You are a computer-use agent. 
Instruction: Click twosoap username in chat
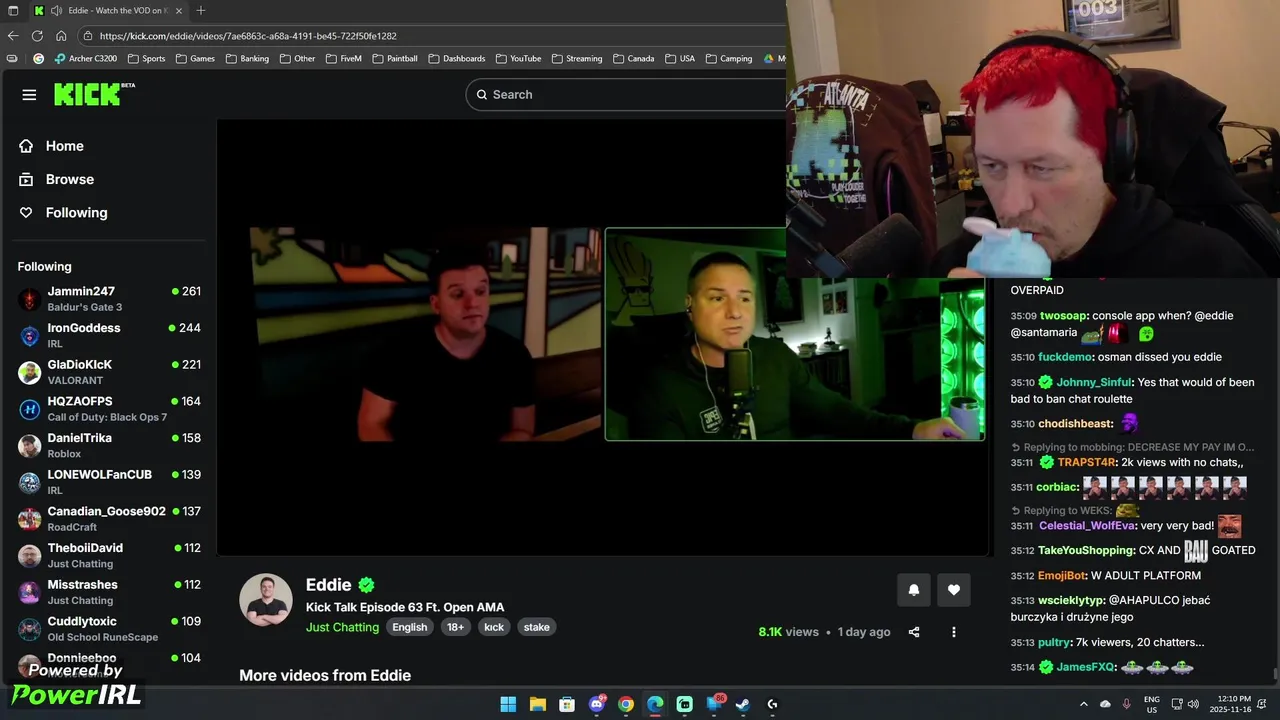1064,316
